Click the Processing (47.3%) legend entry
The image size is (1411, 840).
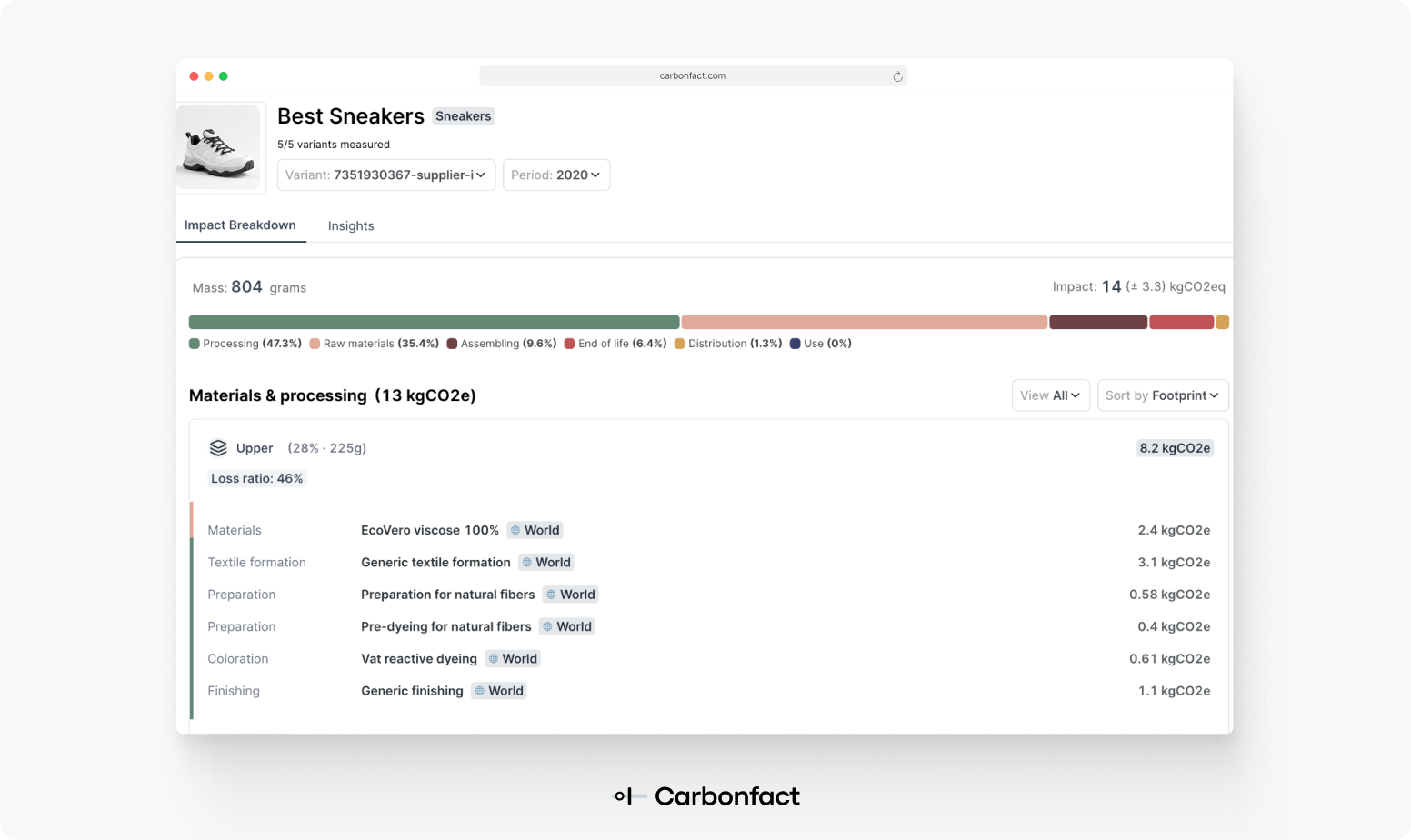point(245,344)
